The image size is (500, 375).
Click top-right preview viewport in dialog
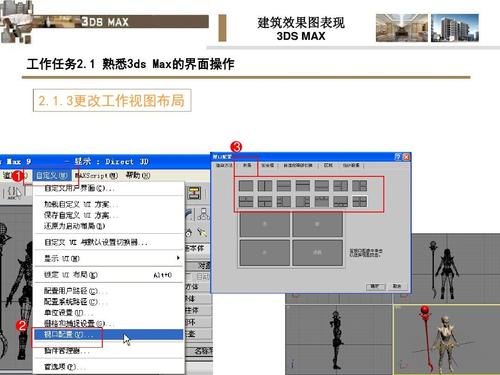(x=318, y=225)
